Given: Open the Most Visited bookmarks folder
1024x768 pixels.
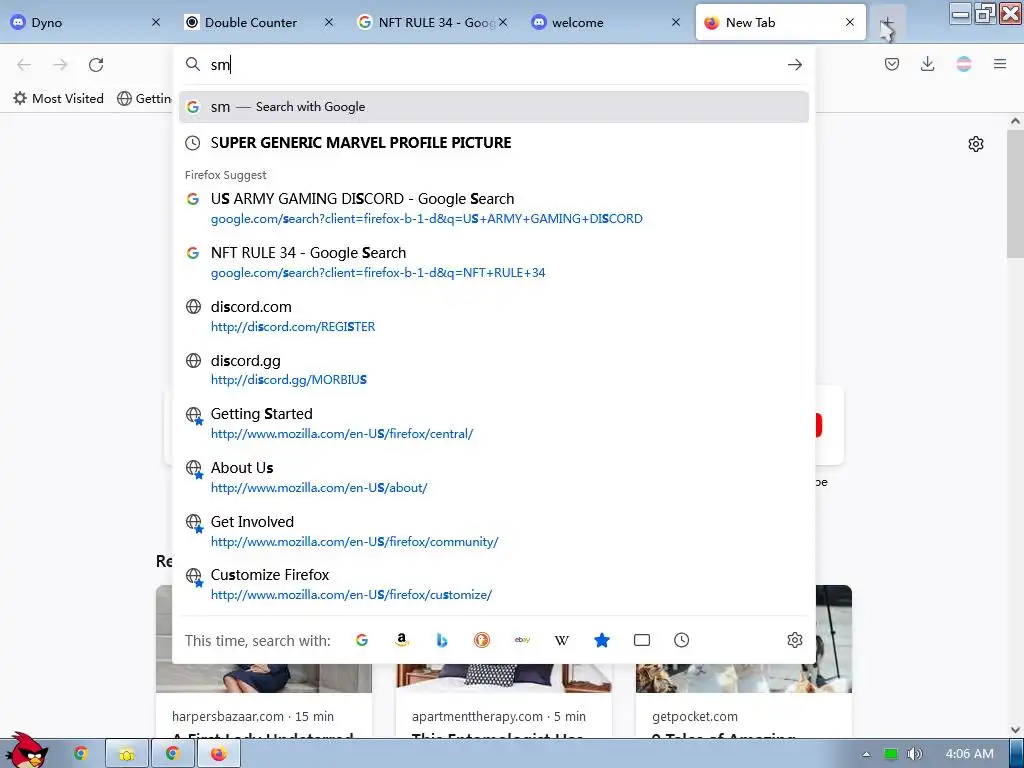Looking at the screenshot, I should (58, 99).
